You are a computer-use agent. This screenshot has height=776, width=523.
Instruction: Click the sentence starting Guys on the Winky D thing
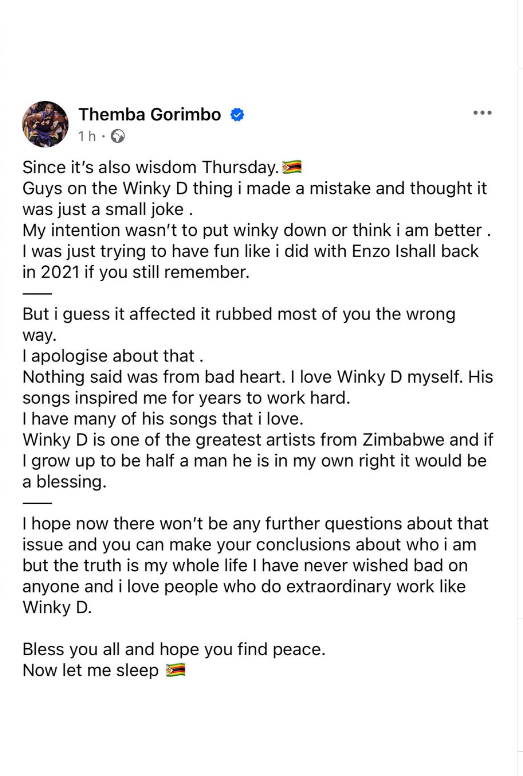[255, 198]
